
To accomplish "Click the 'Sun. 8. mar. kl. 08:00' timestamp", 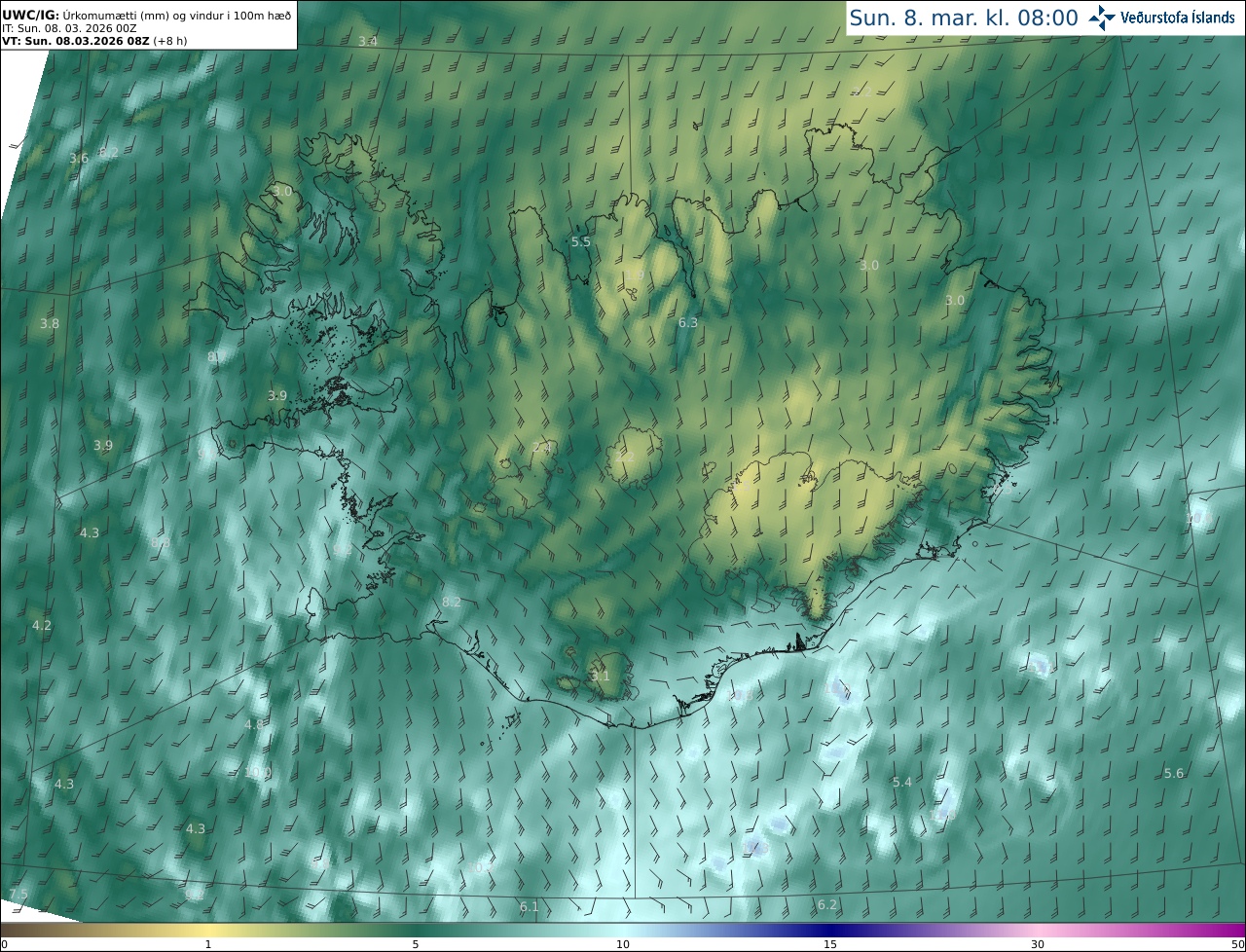I will pyautogui.click(x=964, y=18).
